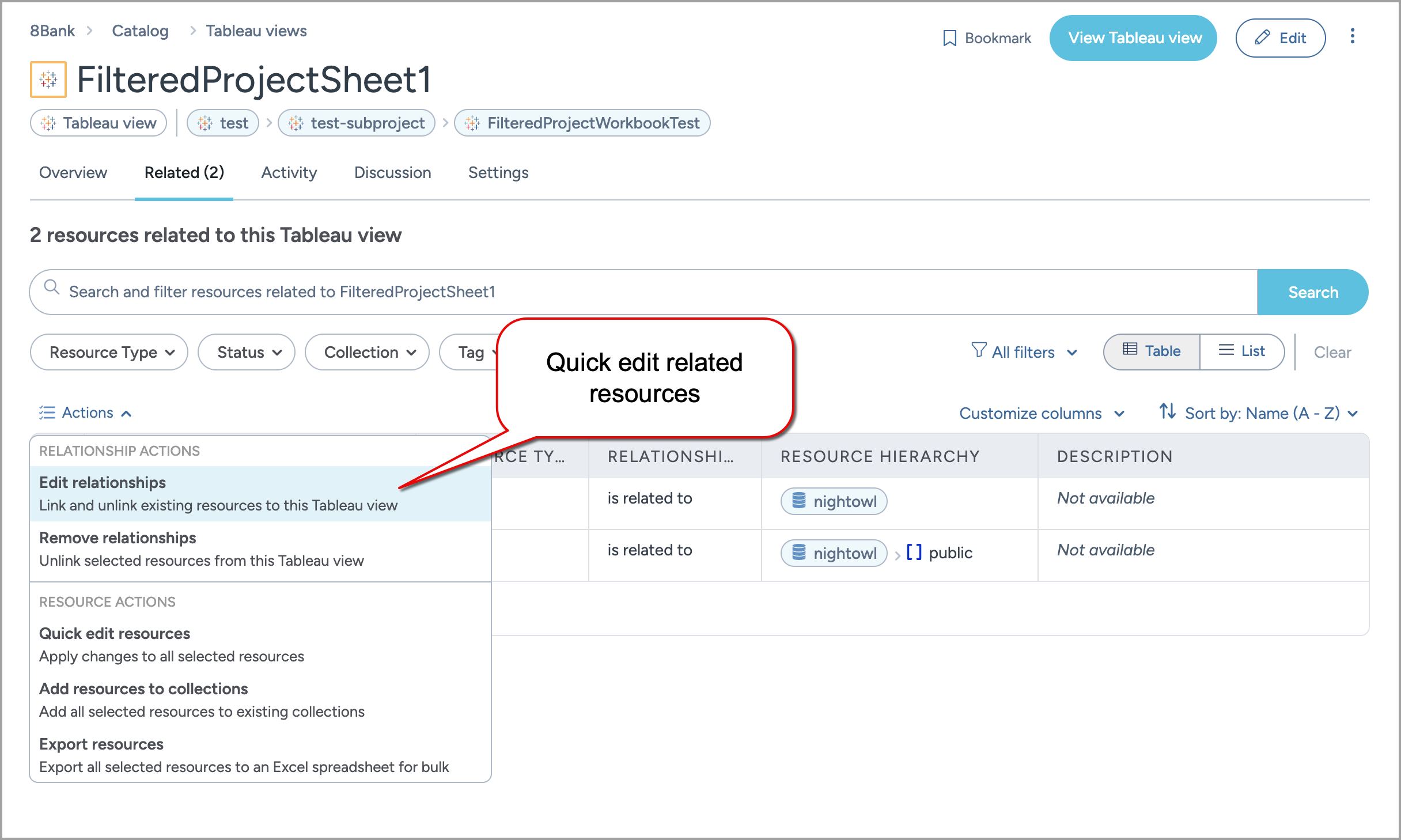Click the Bookmark icon
This screenshot has width=1401, height=840.
click(949, 38)
